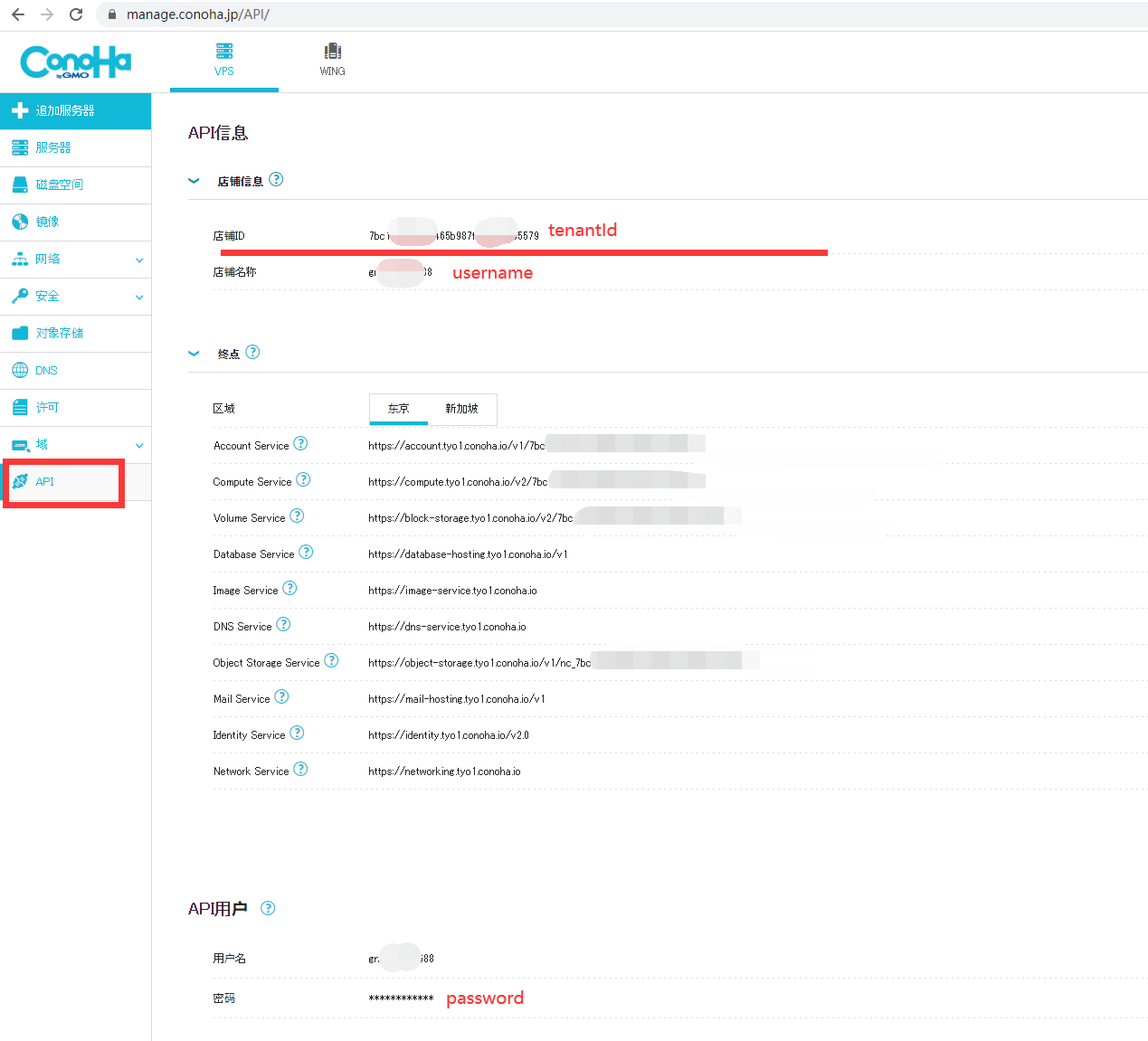The image size is (1148, 1041).
Task: Open the 磁盘空间 disk icon
Action: [20, 185]
